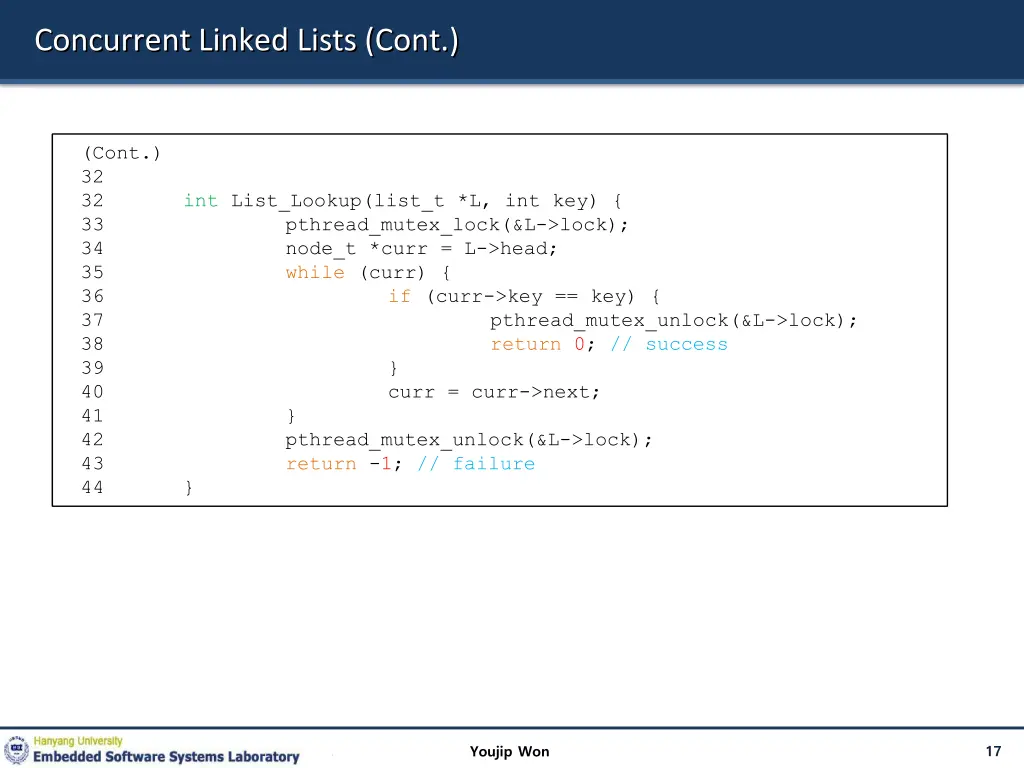Image resolution: width=1024 pixels, height=768 pixels.
Task: Click slide page number 17
Action: (992, 752)
